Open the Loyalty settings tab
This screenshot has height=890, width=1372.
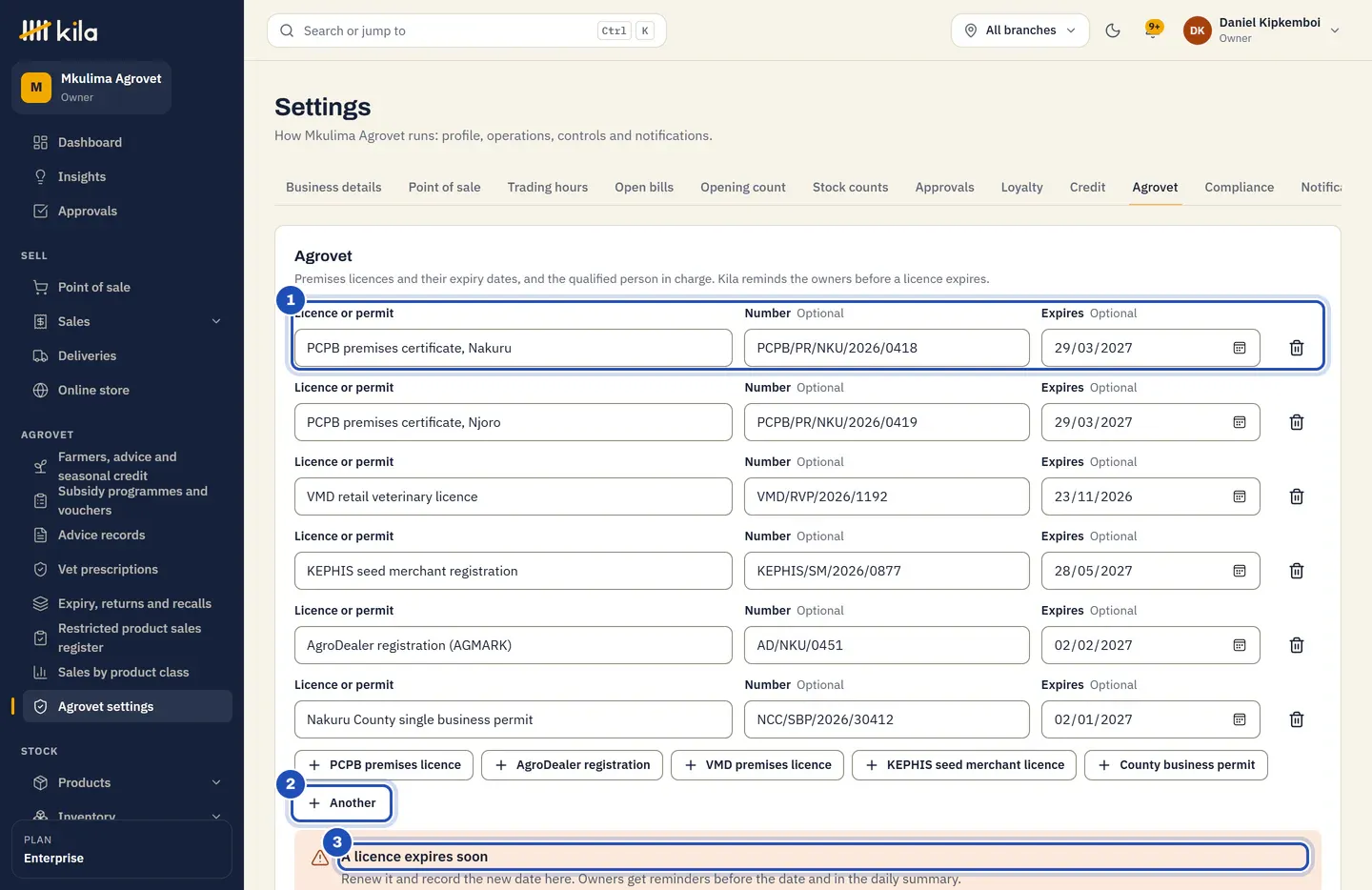coord(1021,187)
